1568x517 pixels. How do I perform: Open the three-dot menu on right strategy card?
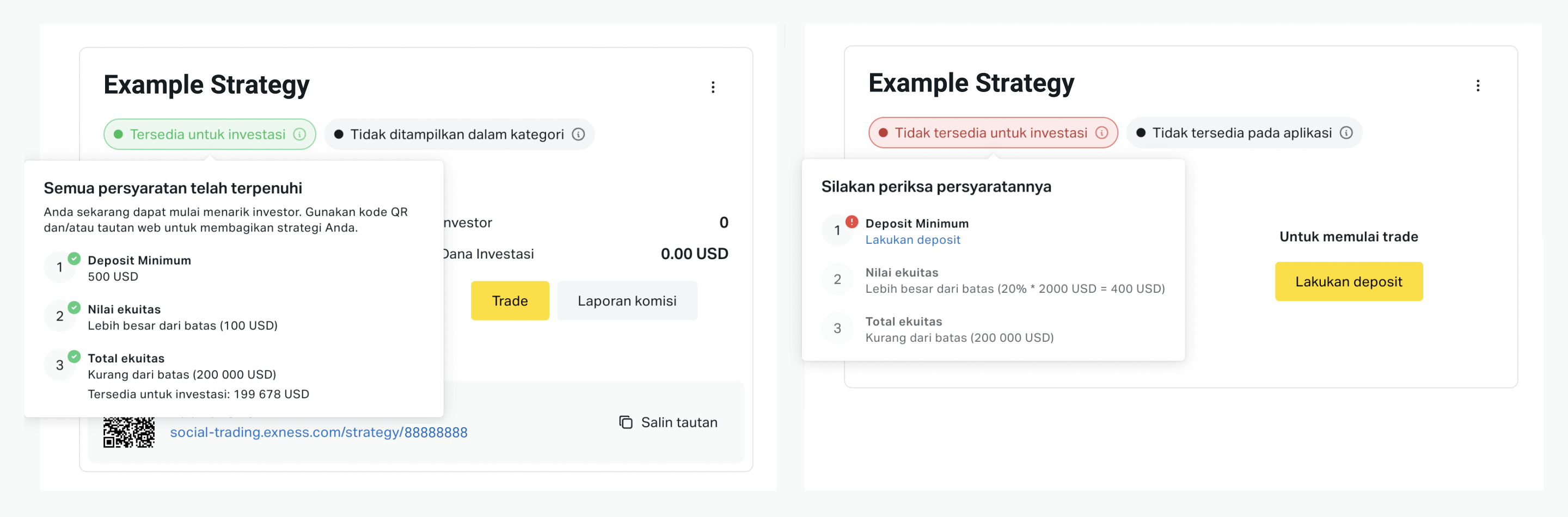click(x=1477, y=86)
